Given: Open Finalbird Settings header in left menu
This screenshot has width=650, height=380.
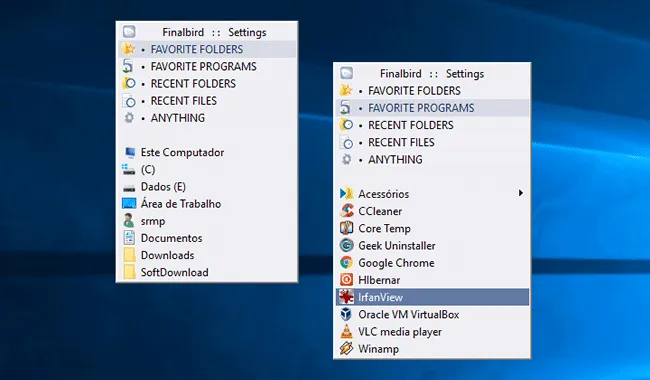Looking at the screenshot, I should [x=207, y=32].
